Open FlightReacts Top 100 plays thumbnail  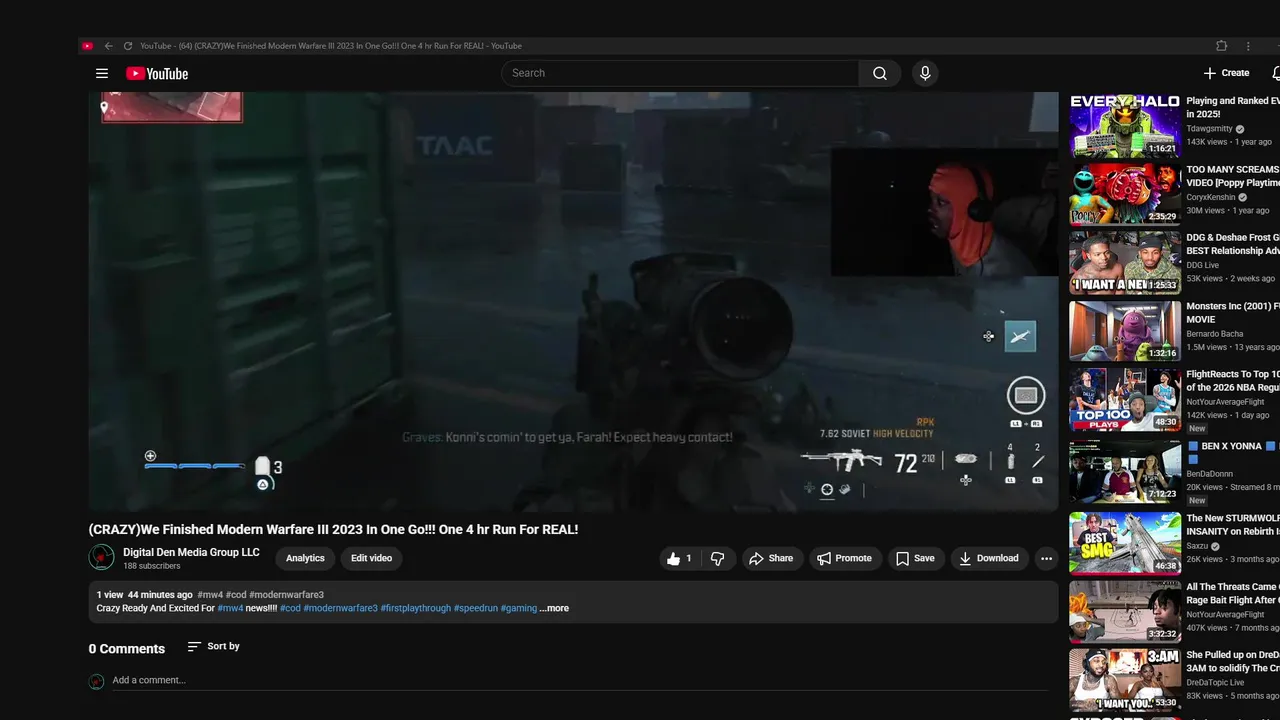(1125, 400)
